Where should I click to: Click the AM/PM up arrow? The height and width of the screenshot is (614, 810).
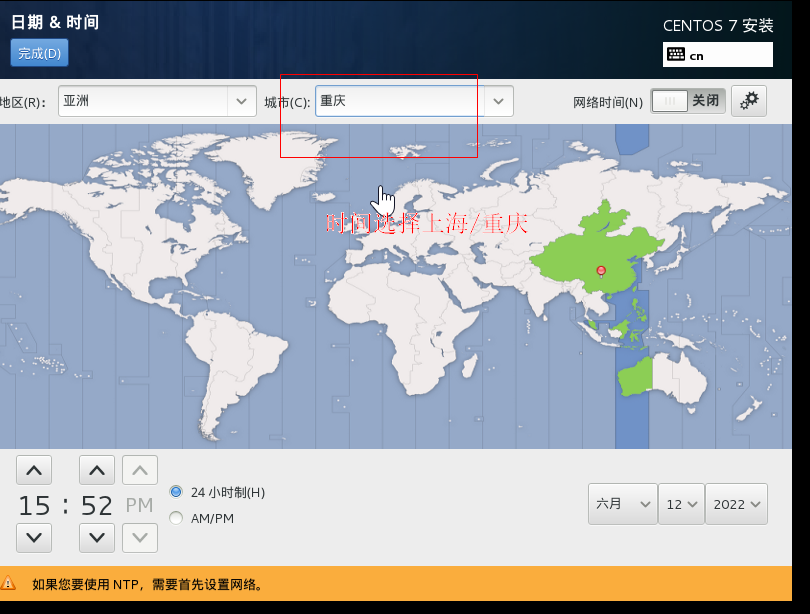(x=140, y=470)
